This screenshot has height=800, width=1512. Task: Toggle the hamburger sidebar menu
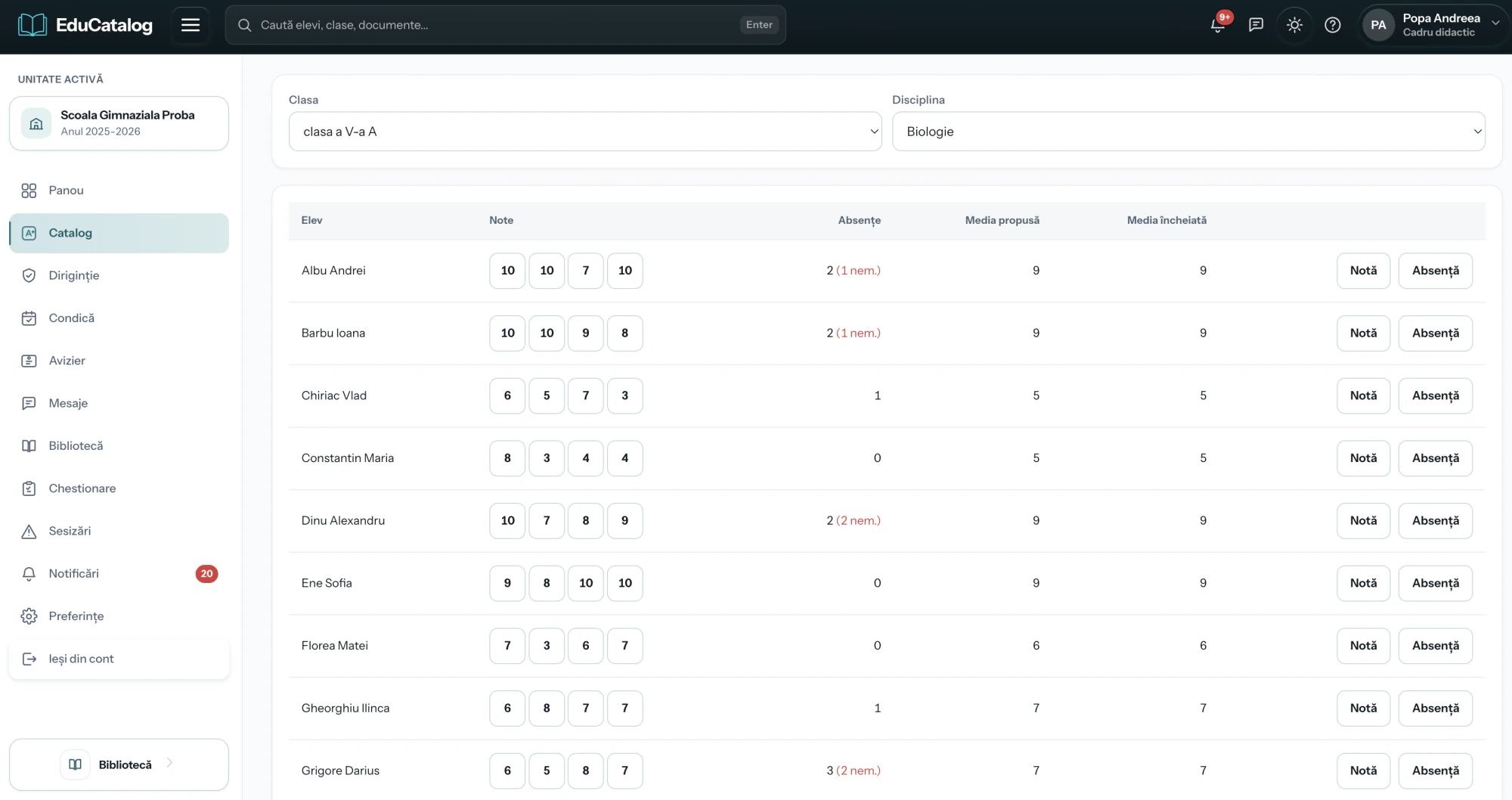pyautogui.click(x=191, y=25)
